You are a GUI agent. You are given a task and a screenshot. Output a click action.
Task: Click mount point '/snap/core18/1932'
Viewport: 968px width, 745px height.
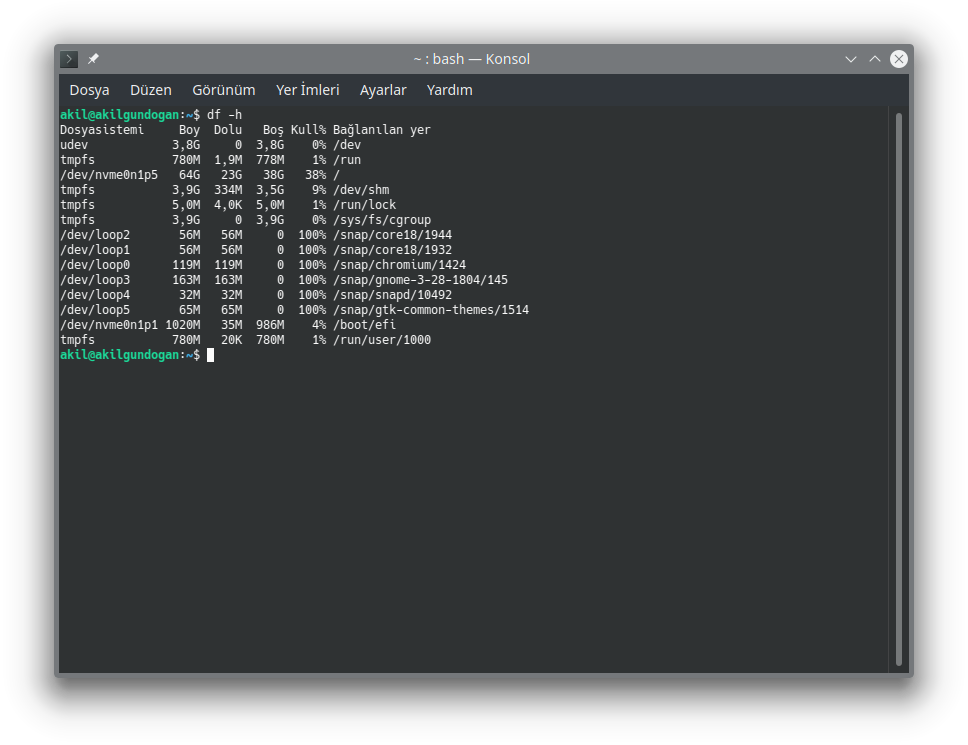pyautogui.click(x=392, y=250)
